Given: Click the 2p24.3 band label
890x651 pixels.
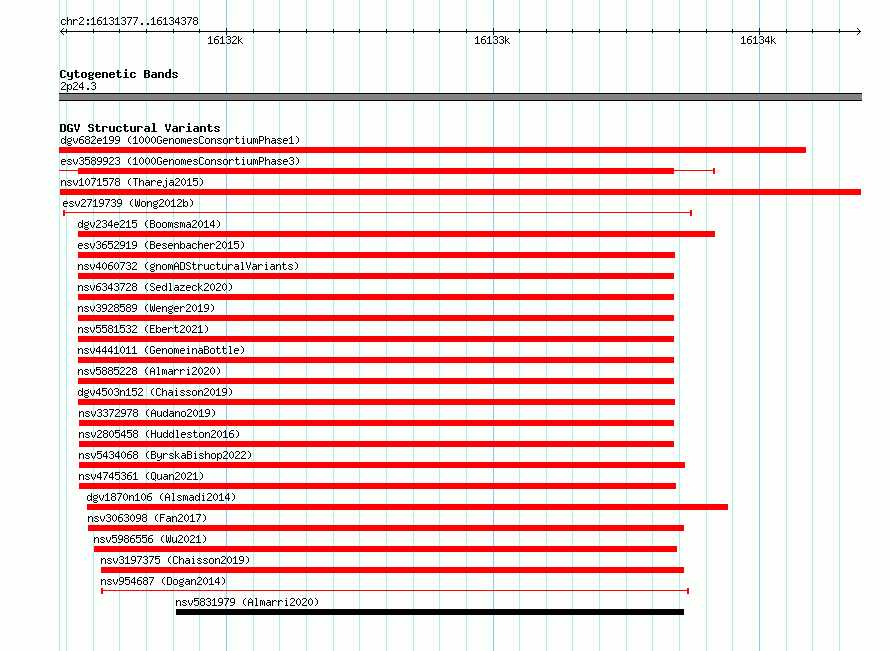Looking at the screenshot, I should pyautogui.click(x=78, y=86).
